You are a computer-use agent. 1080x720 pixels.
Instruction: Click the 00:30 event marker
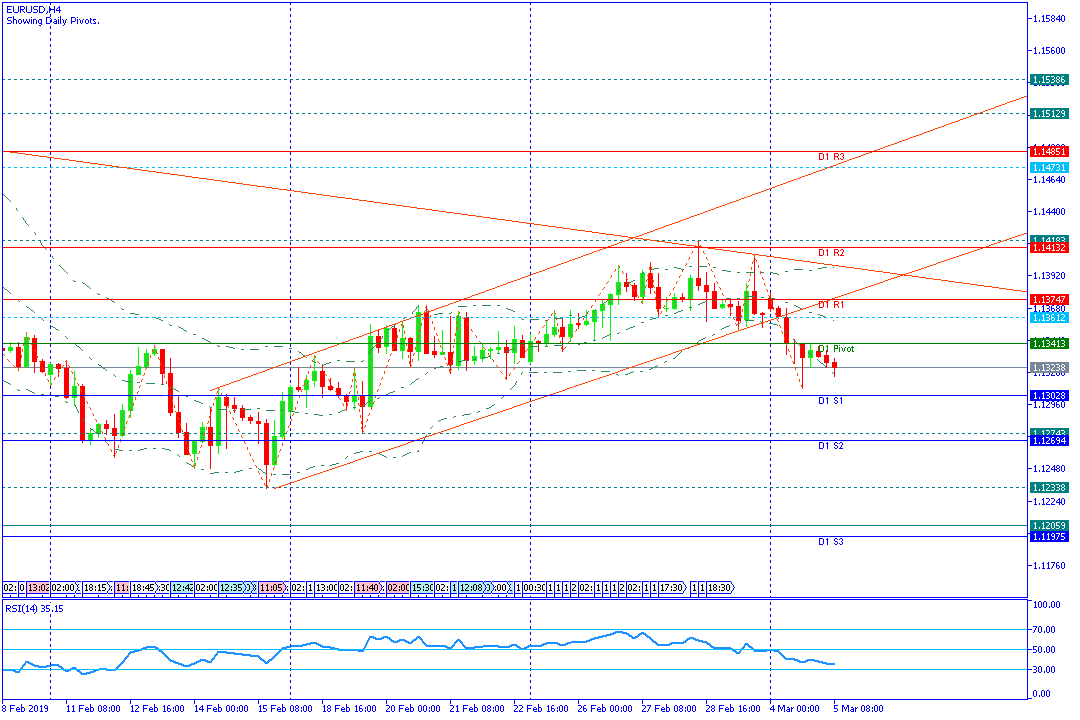point(534,588)
